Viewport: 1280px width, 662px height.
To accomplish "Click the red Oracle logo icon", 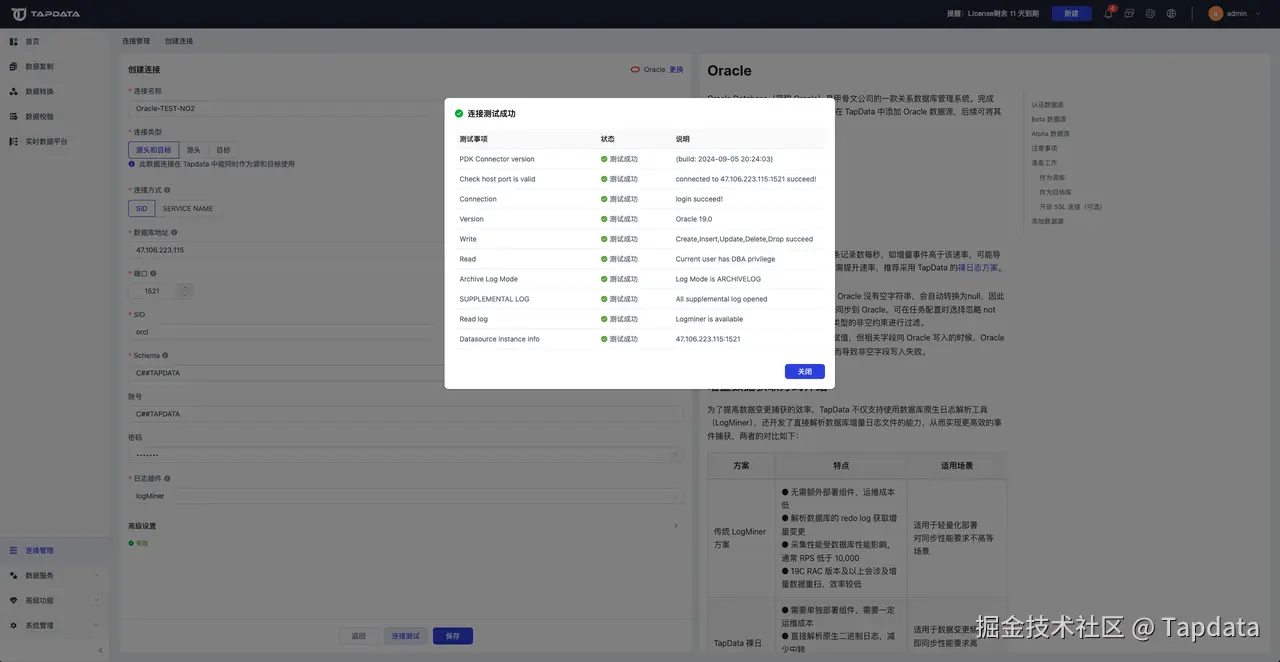I will point(635,70).
